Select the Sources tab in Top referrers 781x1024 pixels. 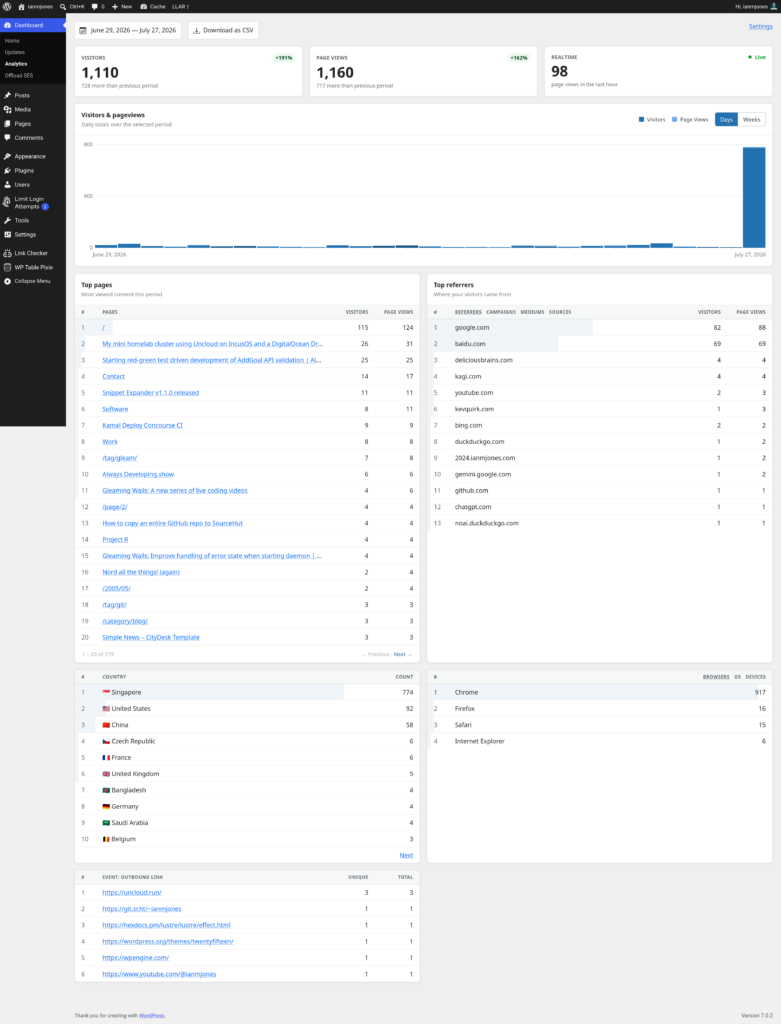tap(560, 312)
